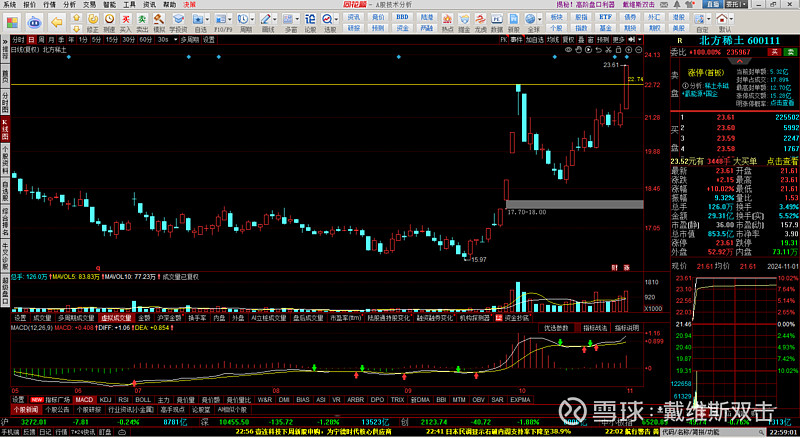Expand the 选股 dropdown arrow
The height and width of the screenshot is (438, 800).
click(x=336, y=19)
